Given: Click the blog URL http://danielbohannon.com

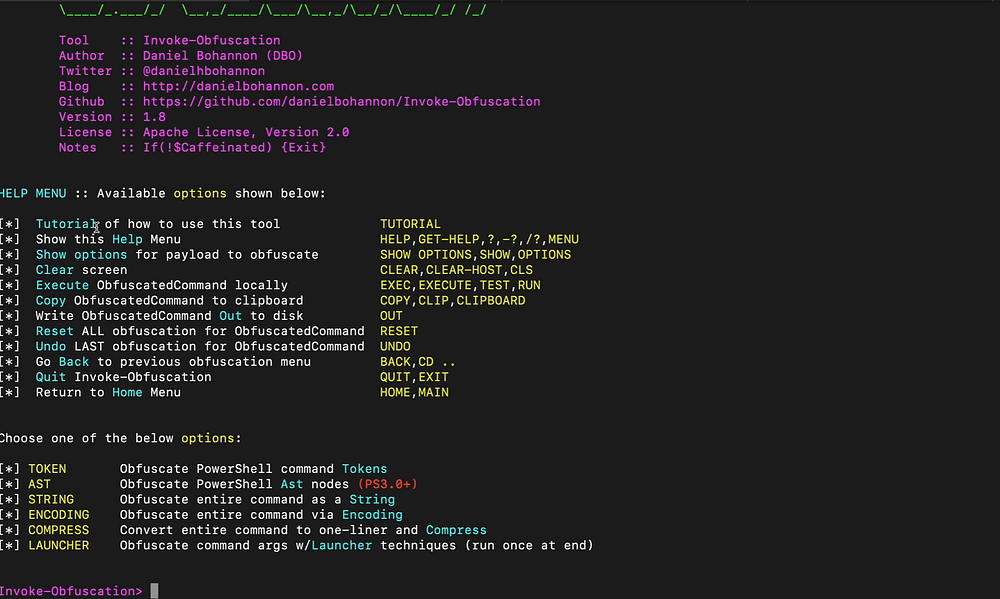Looking at the screenshot, I should 239,86.
